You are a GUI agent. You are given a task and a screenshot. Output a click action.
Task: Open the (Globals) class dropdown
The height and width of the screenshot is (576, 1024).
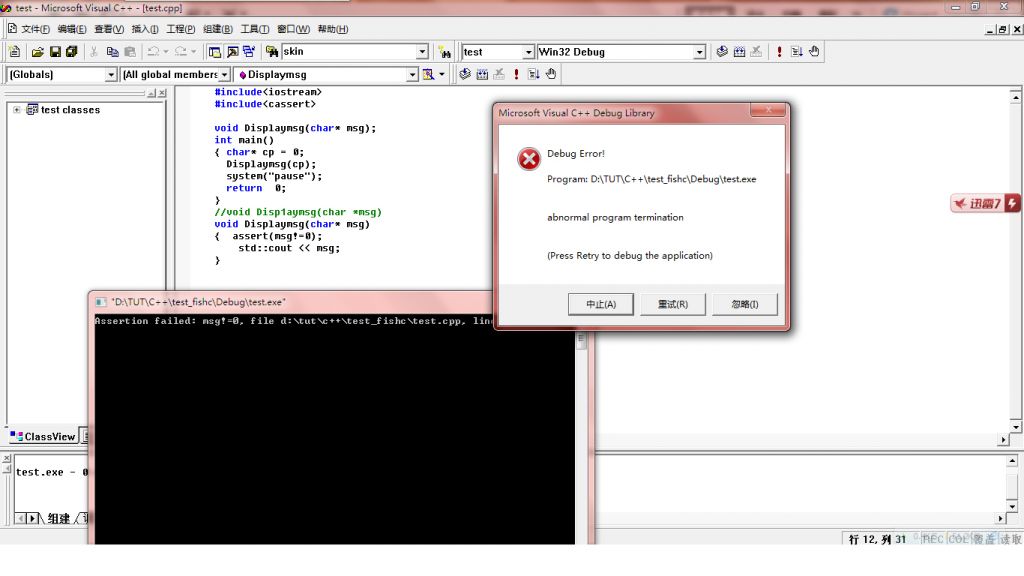[111, 75]
